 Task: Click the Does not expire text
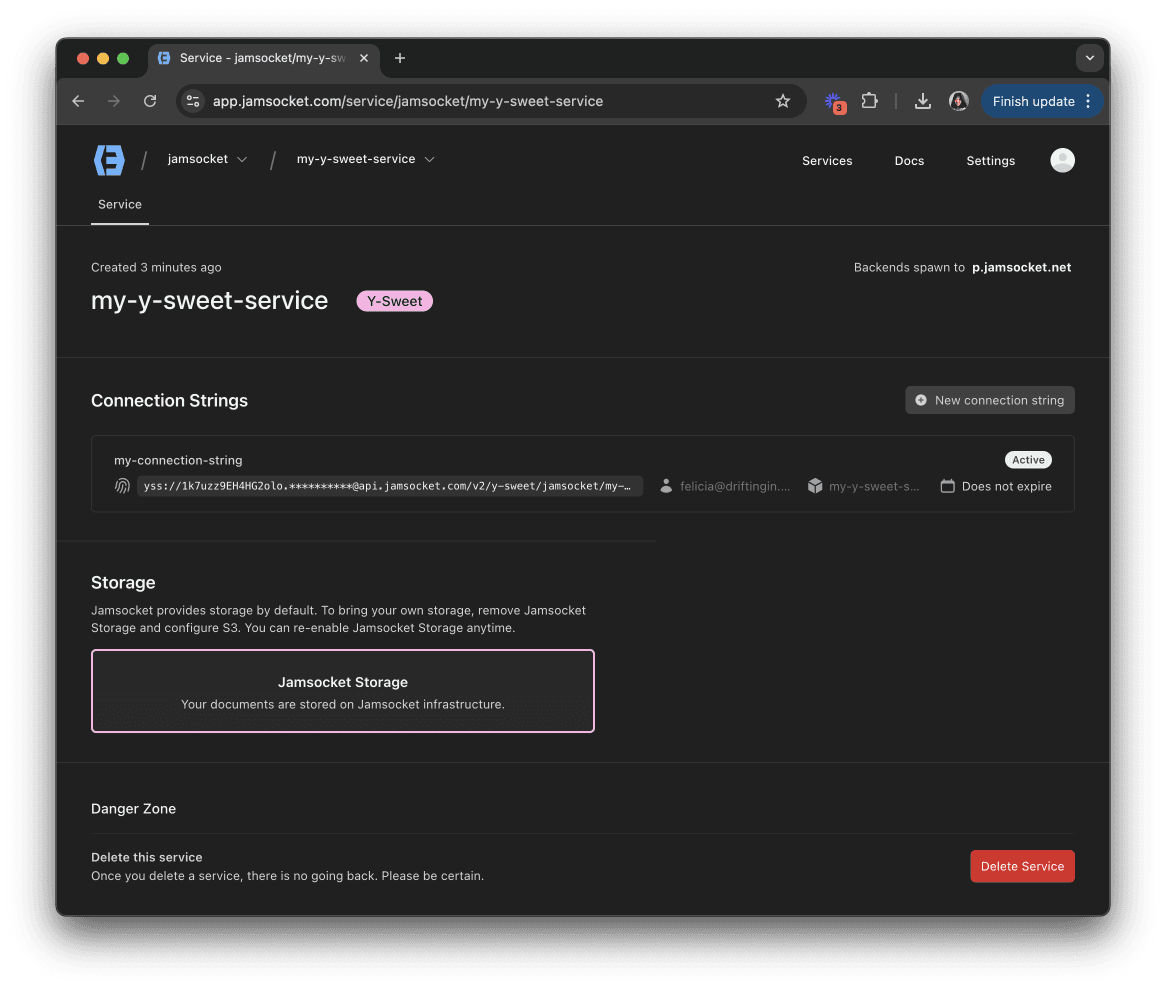point(1007,486)
